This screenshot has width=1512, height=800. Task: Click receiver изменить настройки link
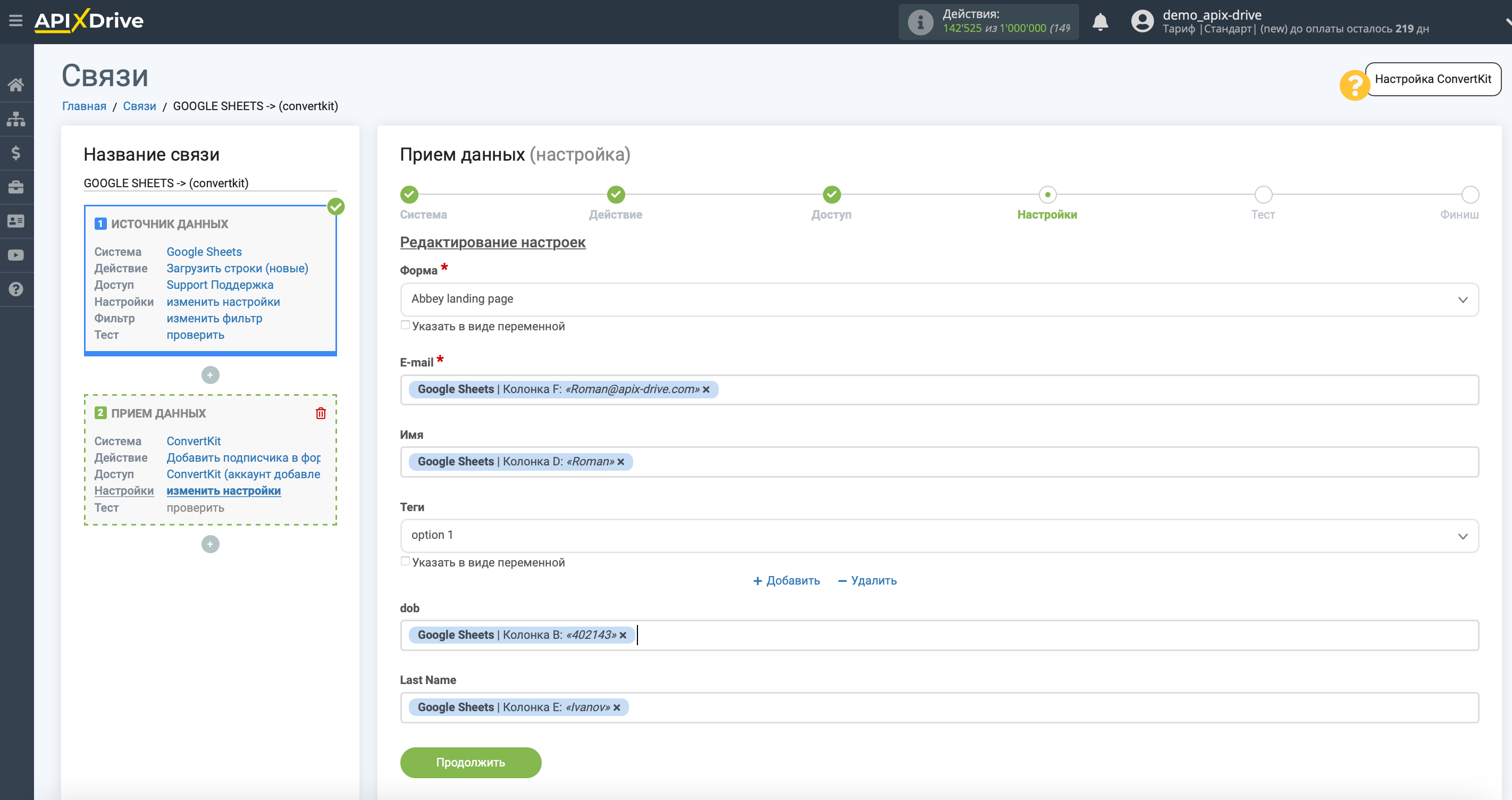[224, 491]
